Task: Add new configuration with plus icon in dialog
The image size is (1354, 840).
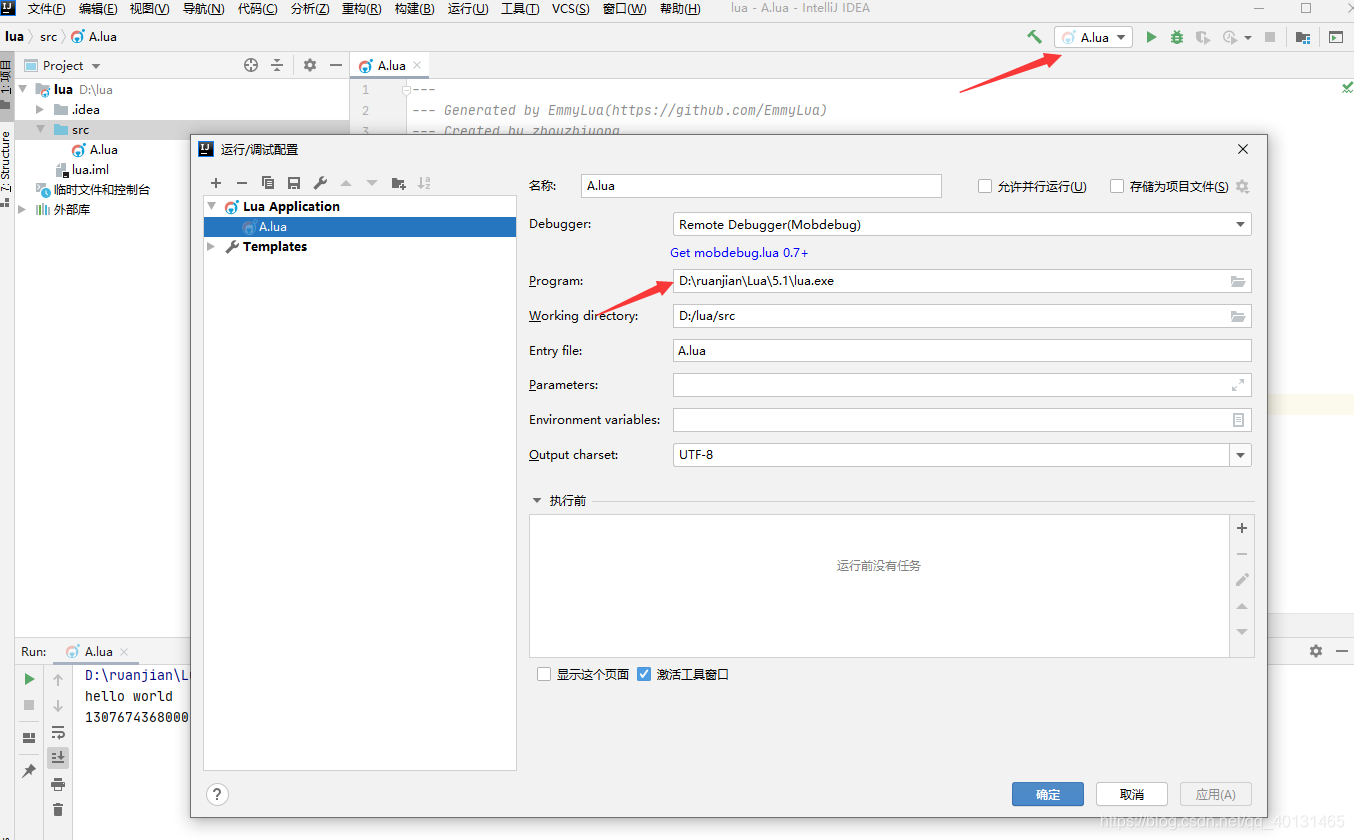Action: pyautogui.click(x=216, y=183)
